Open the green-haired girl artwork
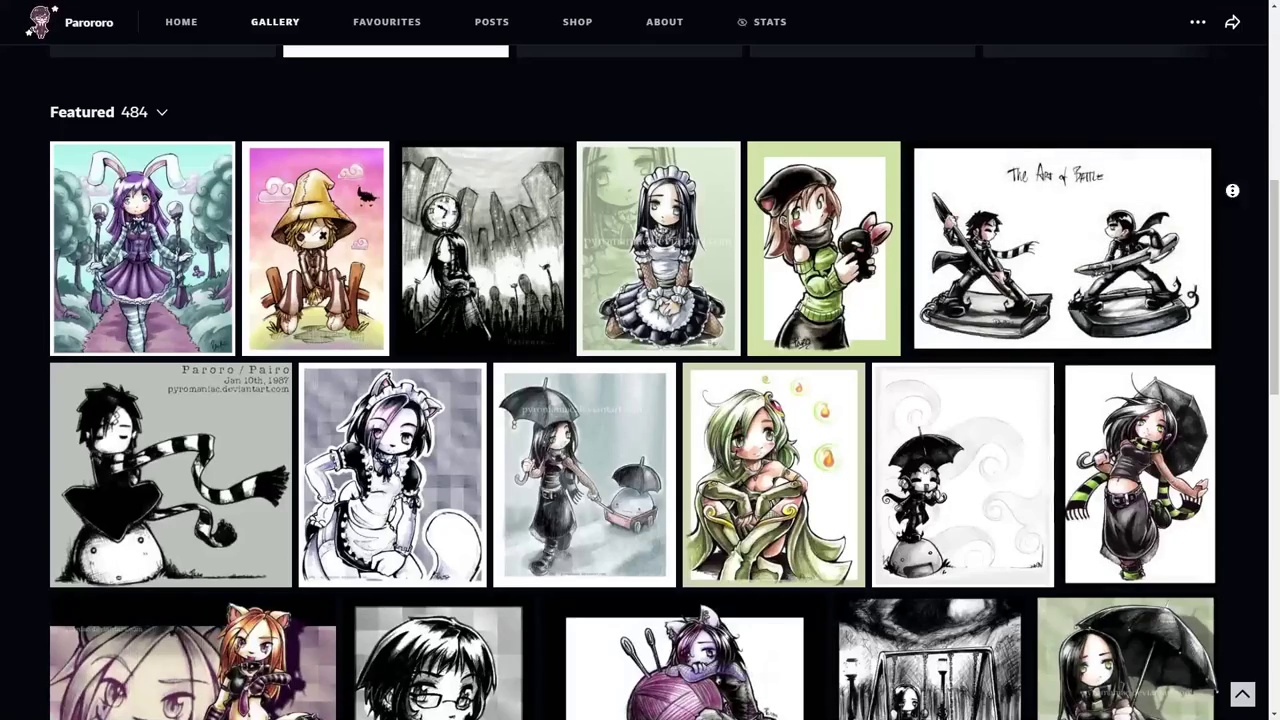Image resolution: width=1280 pixels, height=720 pixels. point(773,475)
